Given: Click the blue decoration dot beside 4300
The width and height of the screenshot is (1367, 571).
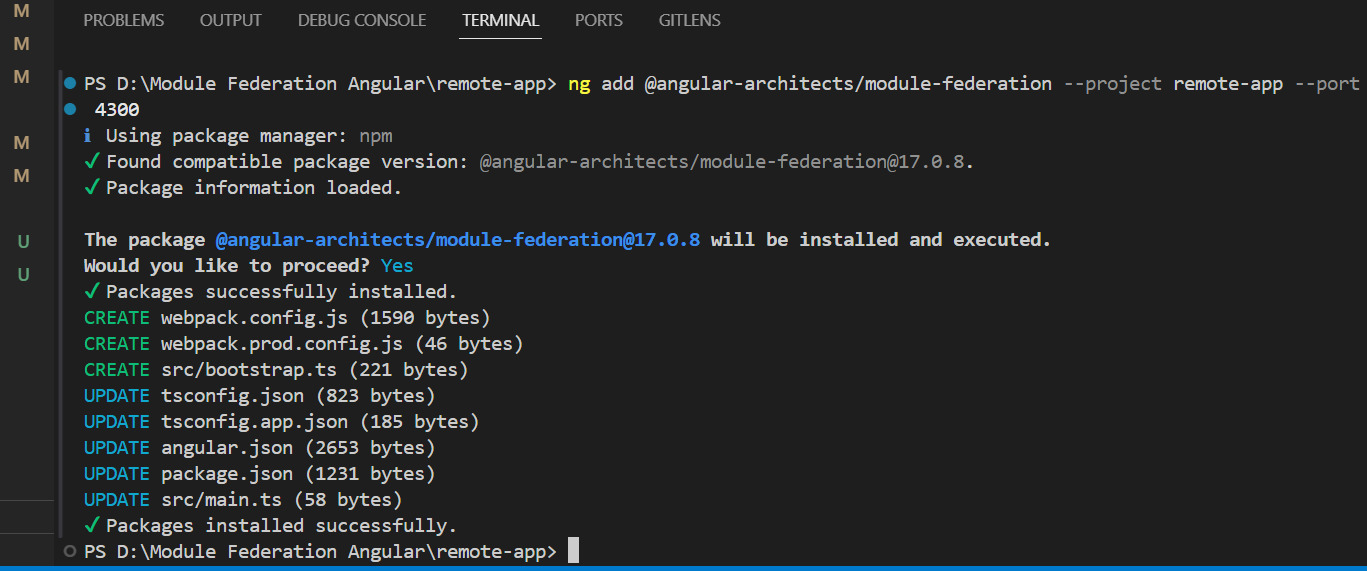Looking at the screenshot, I should [x=70, y=108].
